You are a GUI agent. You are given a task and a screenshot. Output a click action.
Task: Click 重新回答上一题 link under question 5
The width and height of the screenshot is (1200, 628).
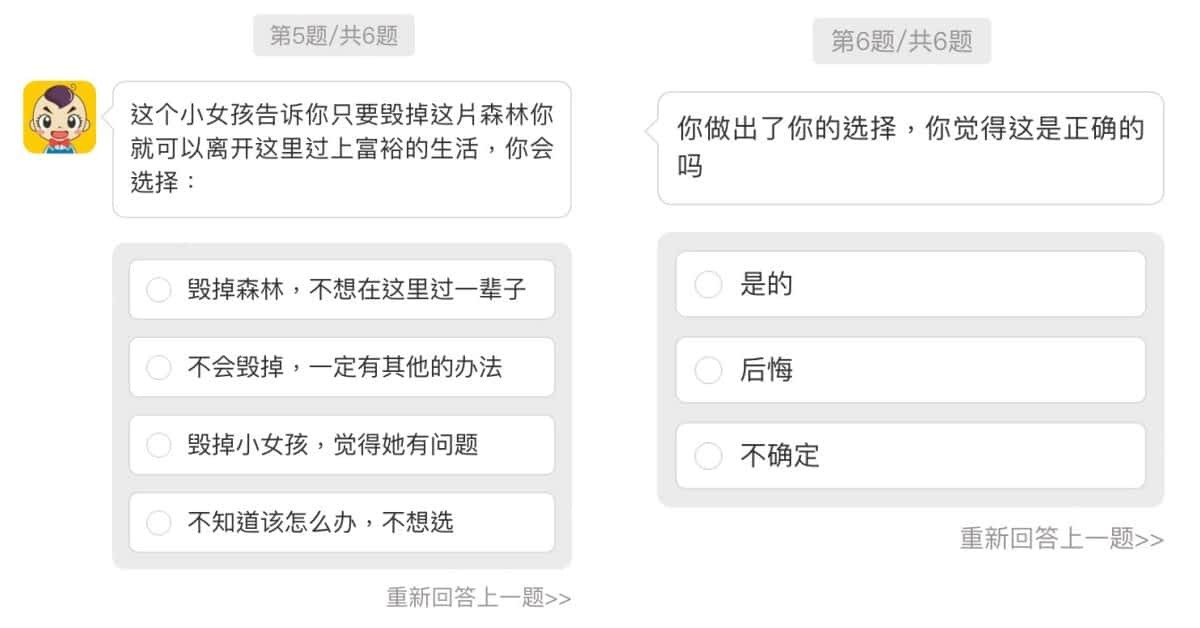click(x=479, y=598)
